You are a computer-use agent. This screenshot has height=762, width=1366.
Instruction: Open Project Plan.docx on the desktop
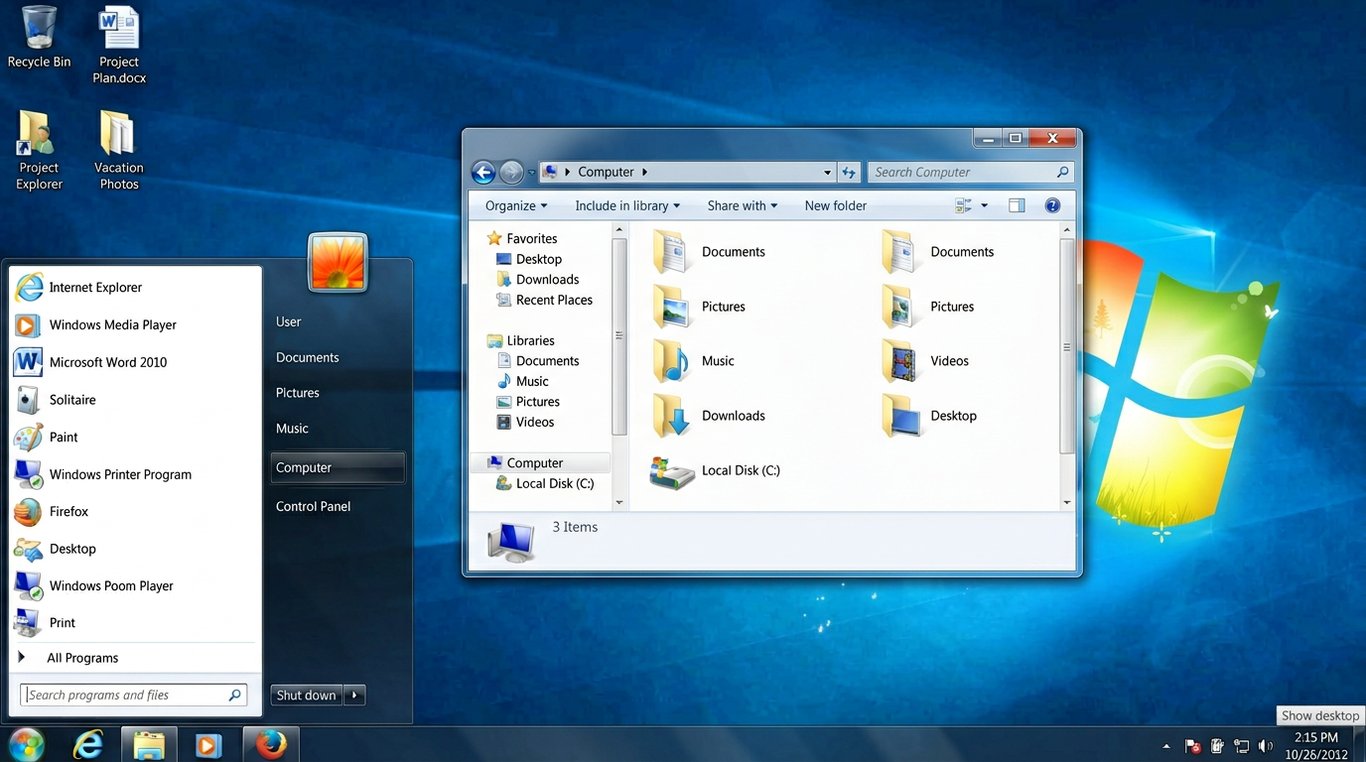[118, 32]
